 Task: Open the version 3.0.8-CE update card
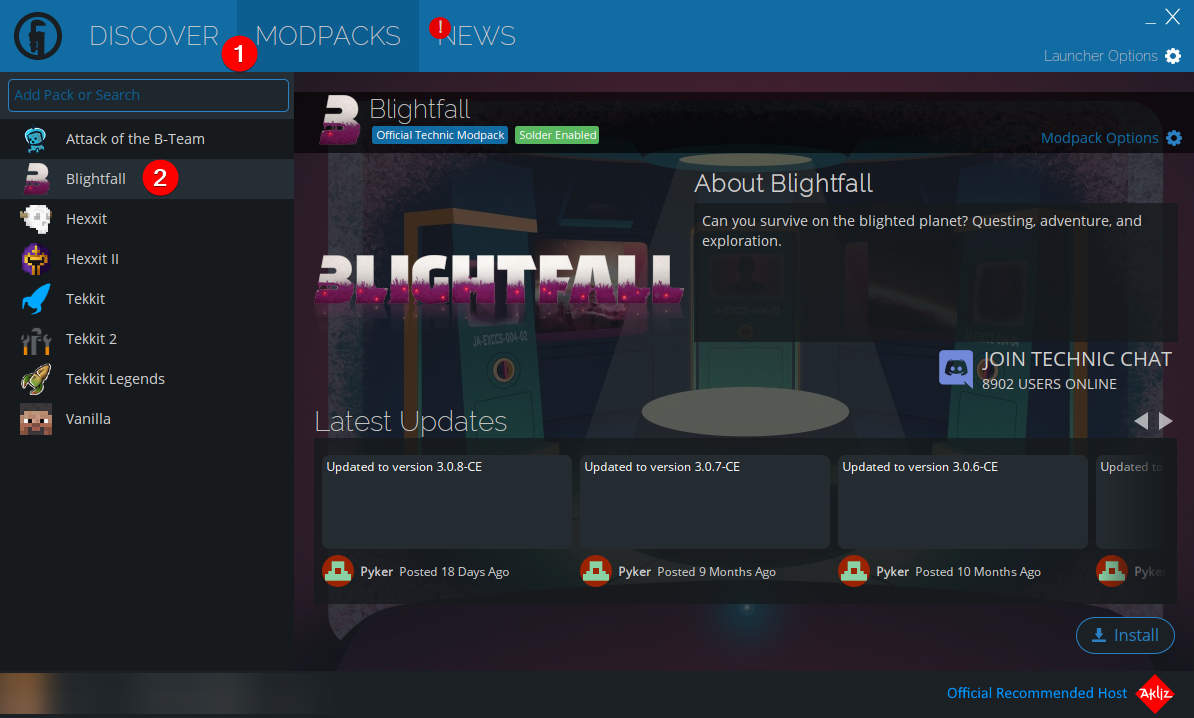(447, 502)
